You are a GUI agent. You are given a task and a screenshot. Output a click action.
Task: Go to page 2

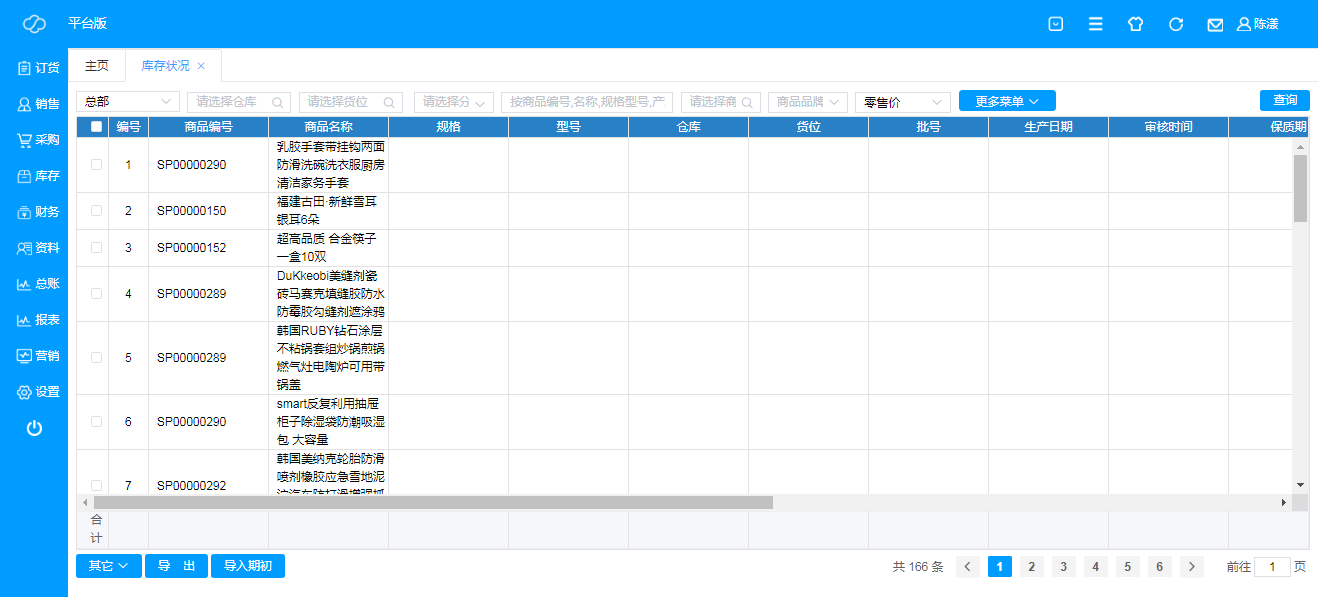[x=1032, y=567]
